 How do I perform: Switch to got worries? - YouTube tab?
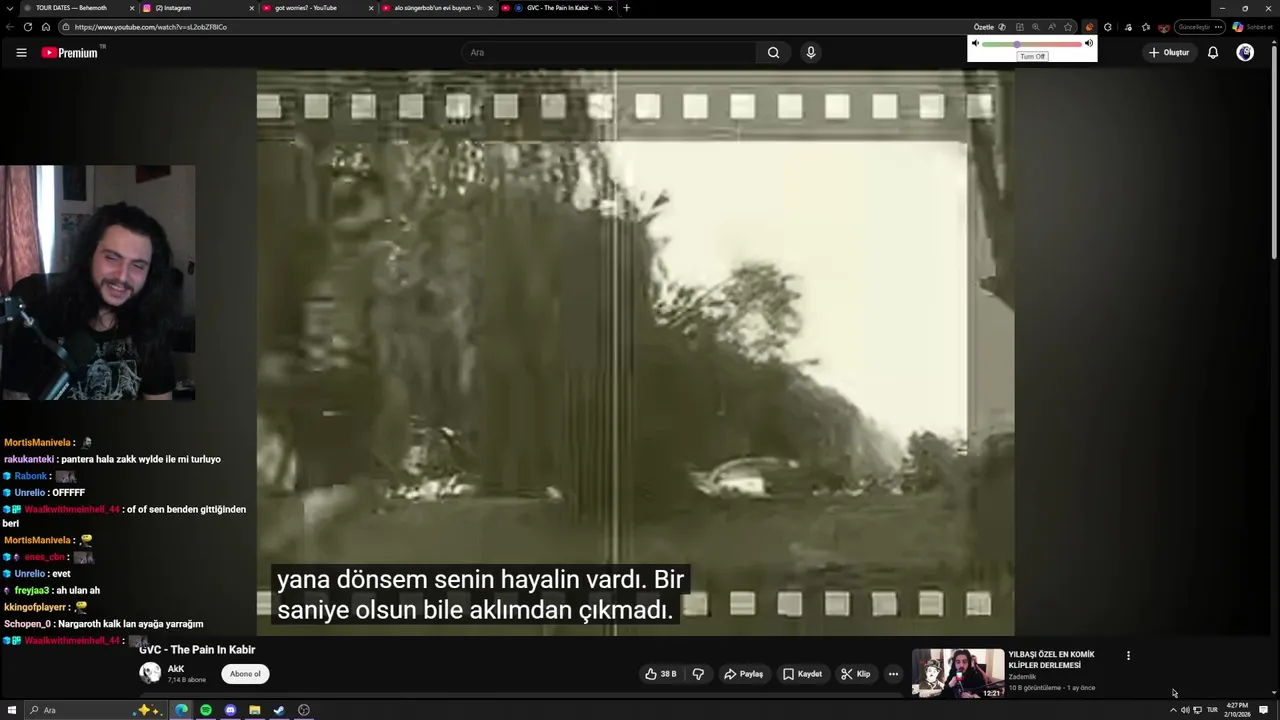[318, 8]
